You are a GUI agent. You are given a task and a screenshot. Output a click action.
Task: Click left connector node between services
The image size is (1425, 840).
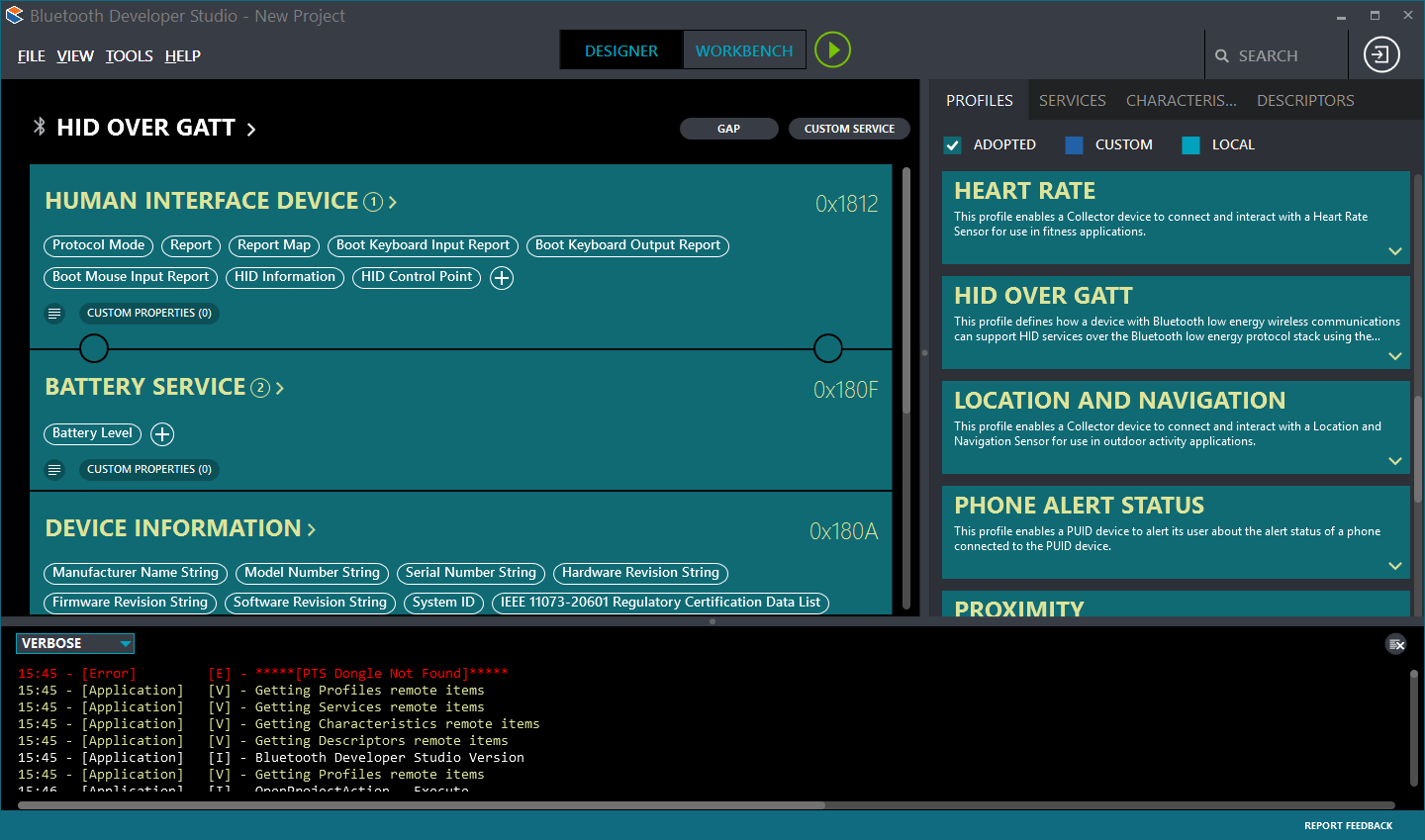[x=94, y=348]
